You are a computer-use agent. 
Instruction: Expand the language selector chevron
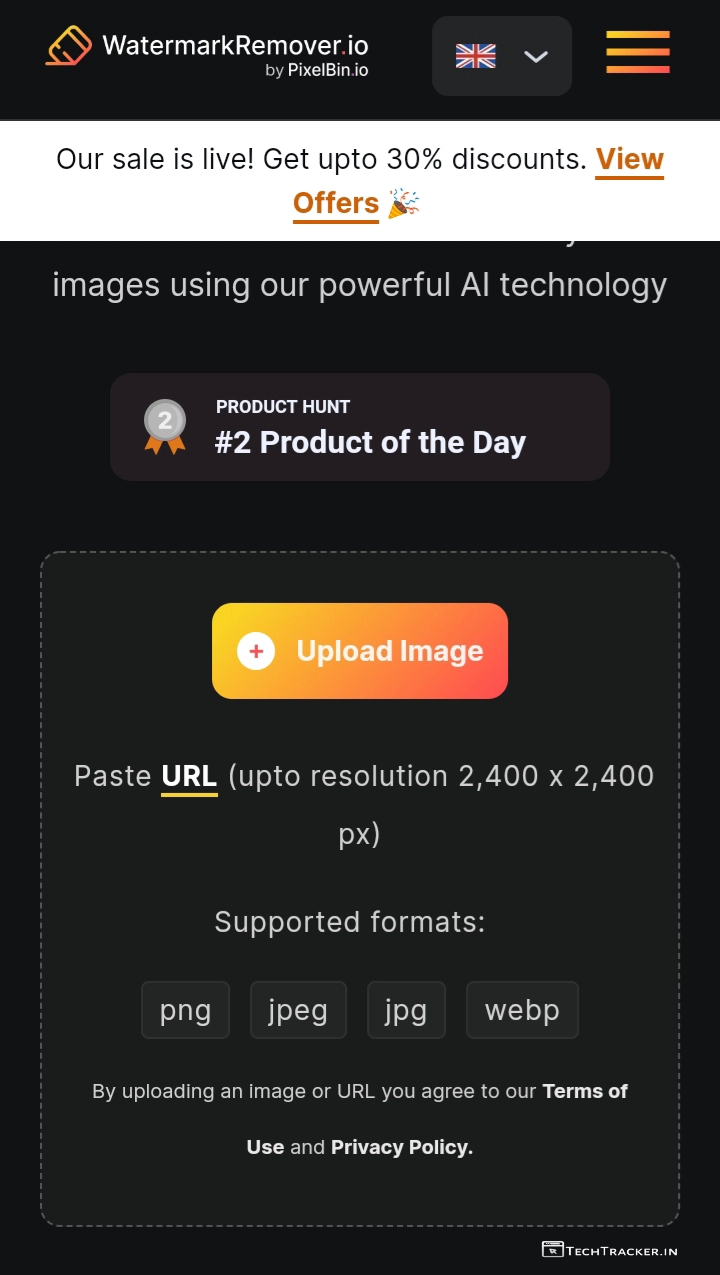(536, 56)
